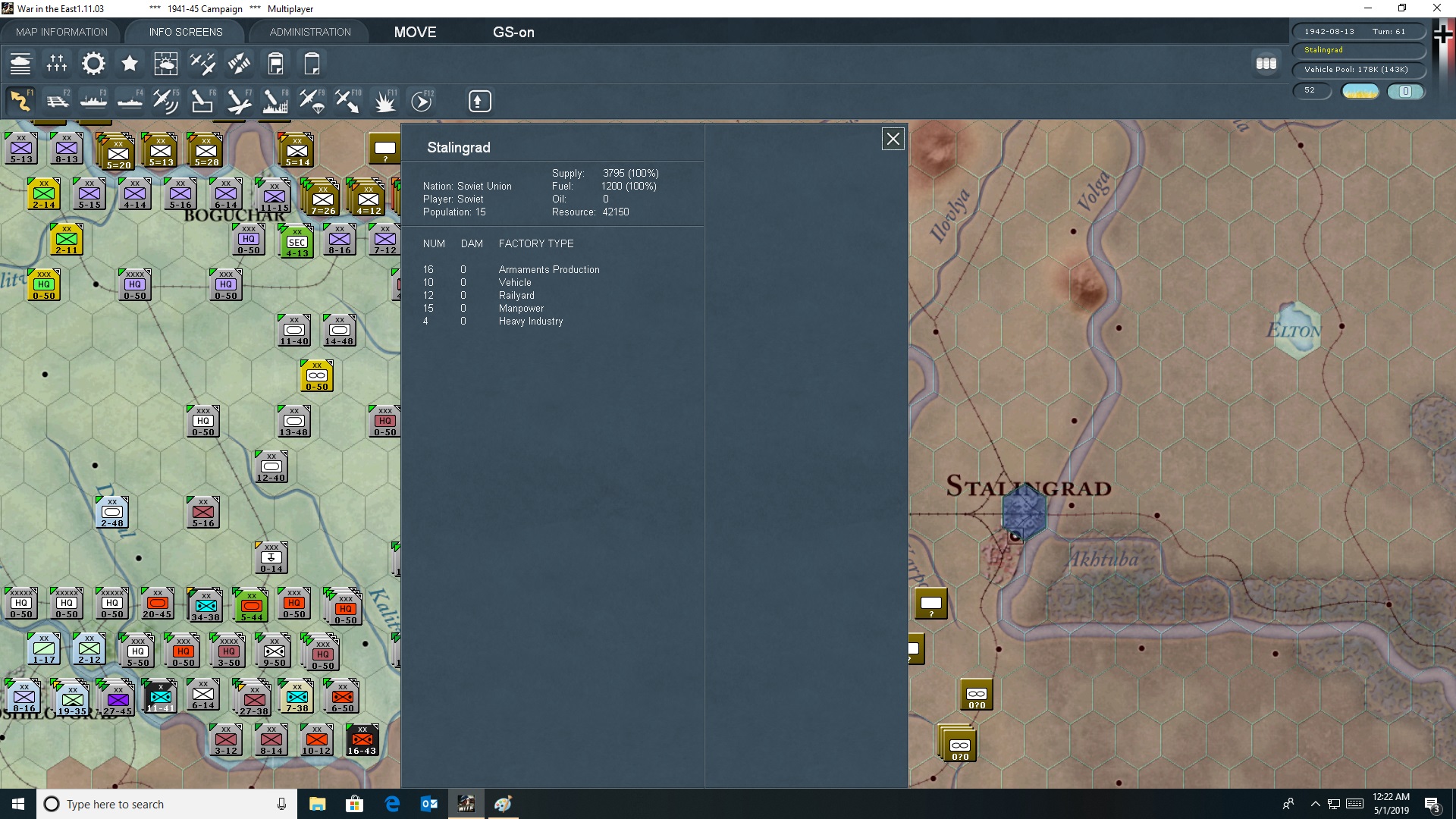Close the Stalingrad city panel
Viewport: 1456px width, 819px height.
893,139
